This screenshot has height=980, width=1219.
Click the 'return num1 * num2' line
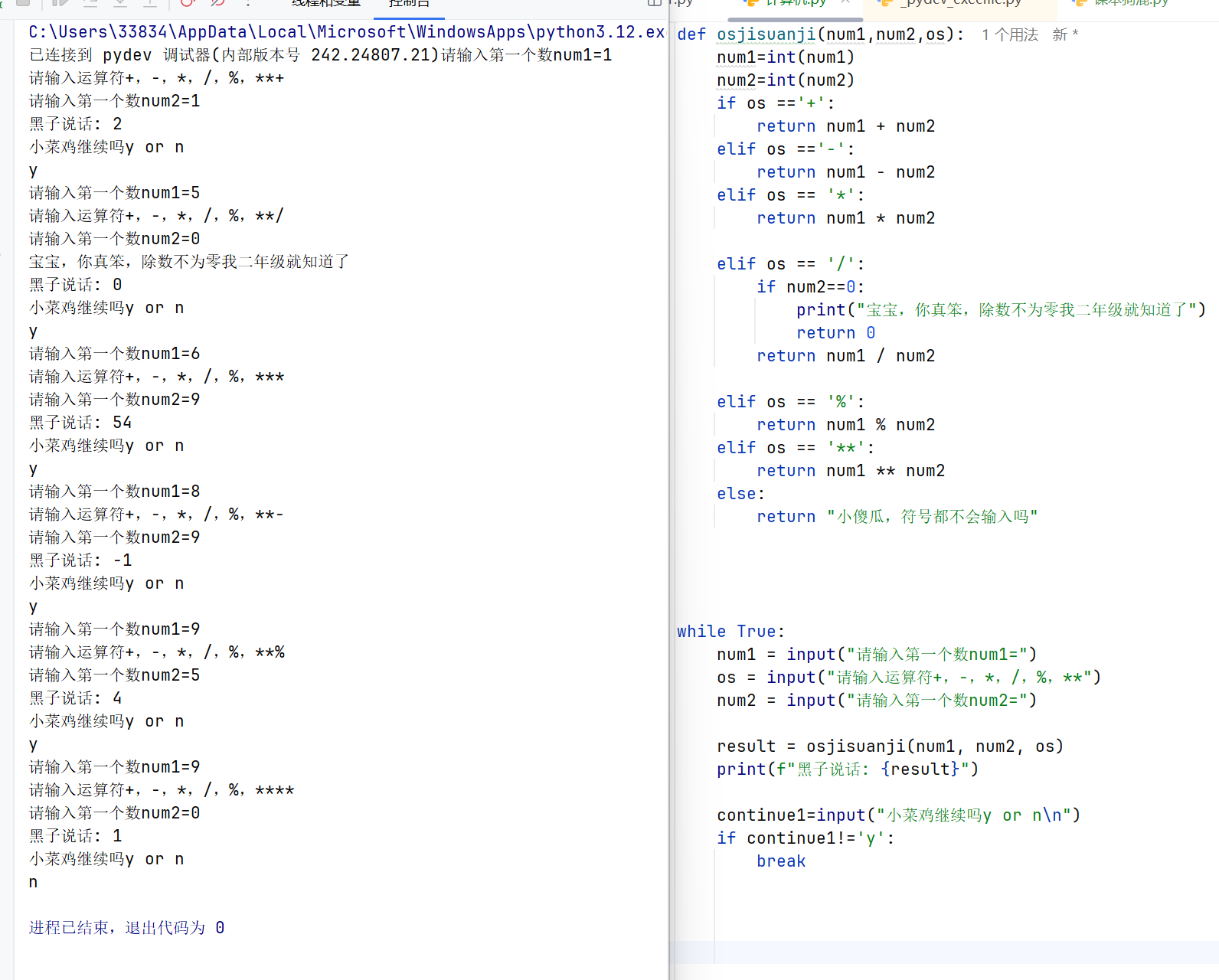tap(846, 218)
